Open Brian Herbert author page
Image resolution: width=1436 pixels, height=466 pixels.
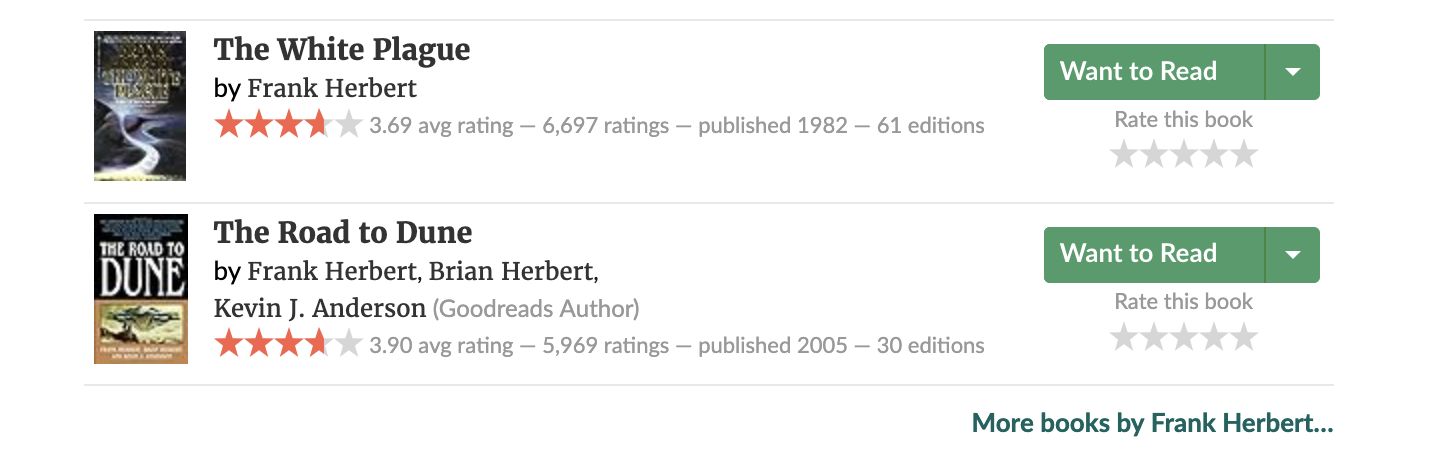tap(512, 271)
